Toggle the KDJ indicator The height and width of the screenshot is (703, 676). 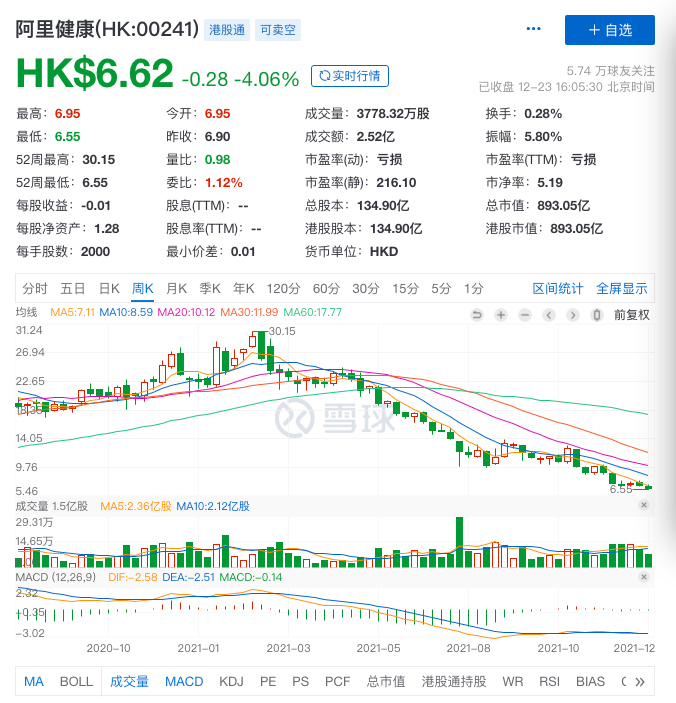click(x=231, y=681)
